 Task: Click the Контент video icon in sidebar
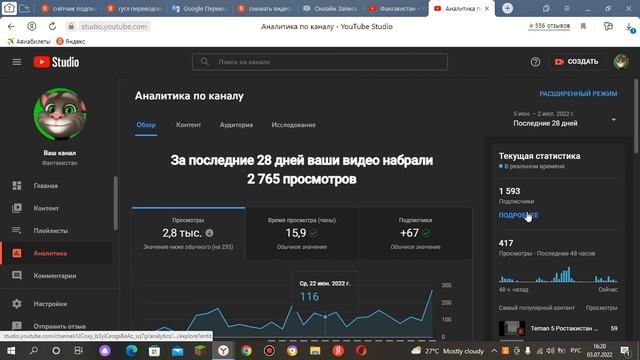(17, 208)
